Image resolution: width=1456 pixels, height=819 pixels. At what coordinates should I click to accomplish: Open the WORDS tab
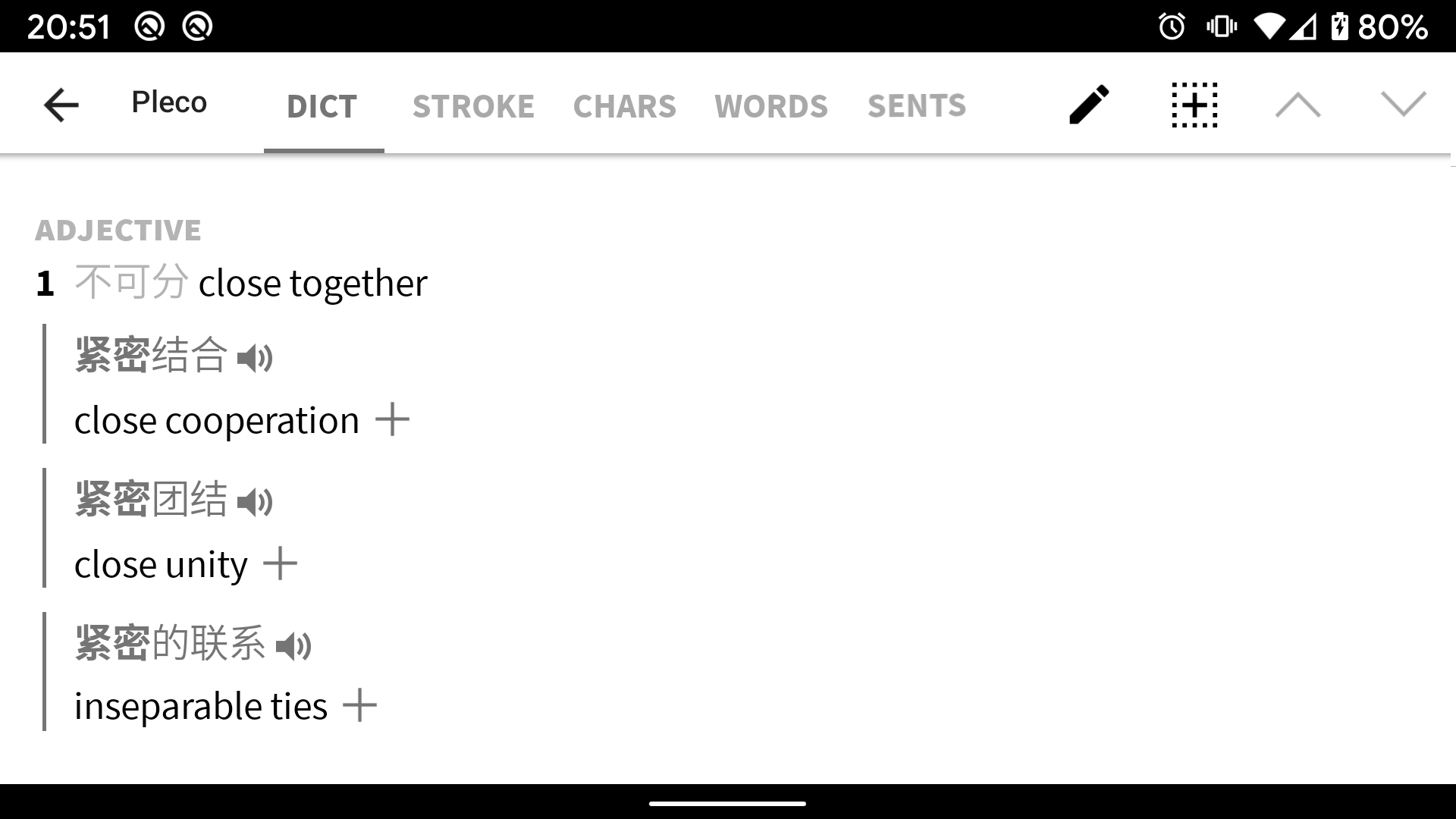pyautogui.click(x=771, y=106)
